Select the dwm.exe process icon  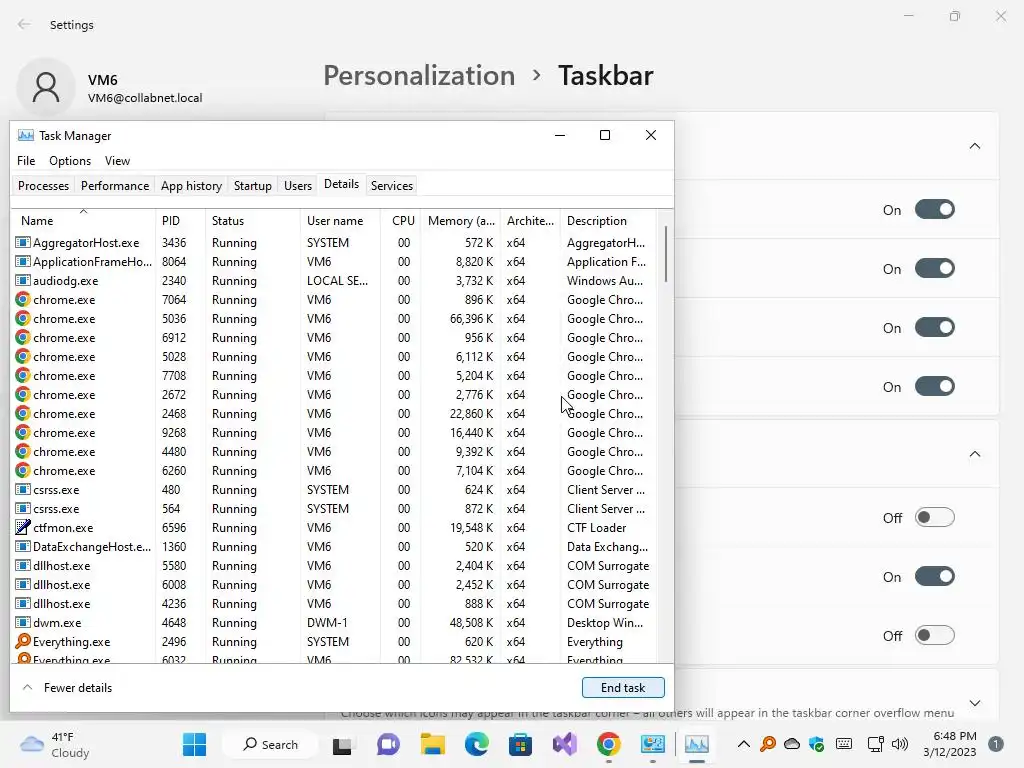(x=23, y=622)
